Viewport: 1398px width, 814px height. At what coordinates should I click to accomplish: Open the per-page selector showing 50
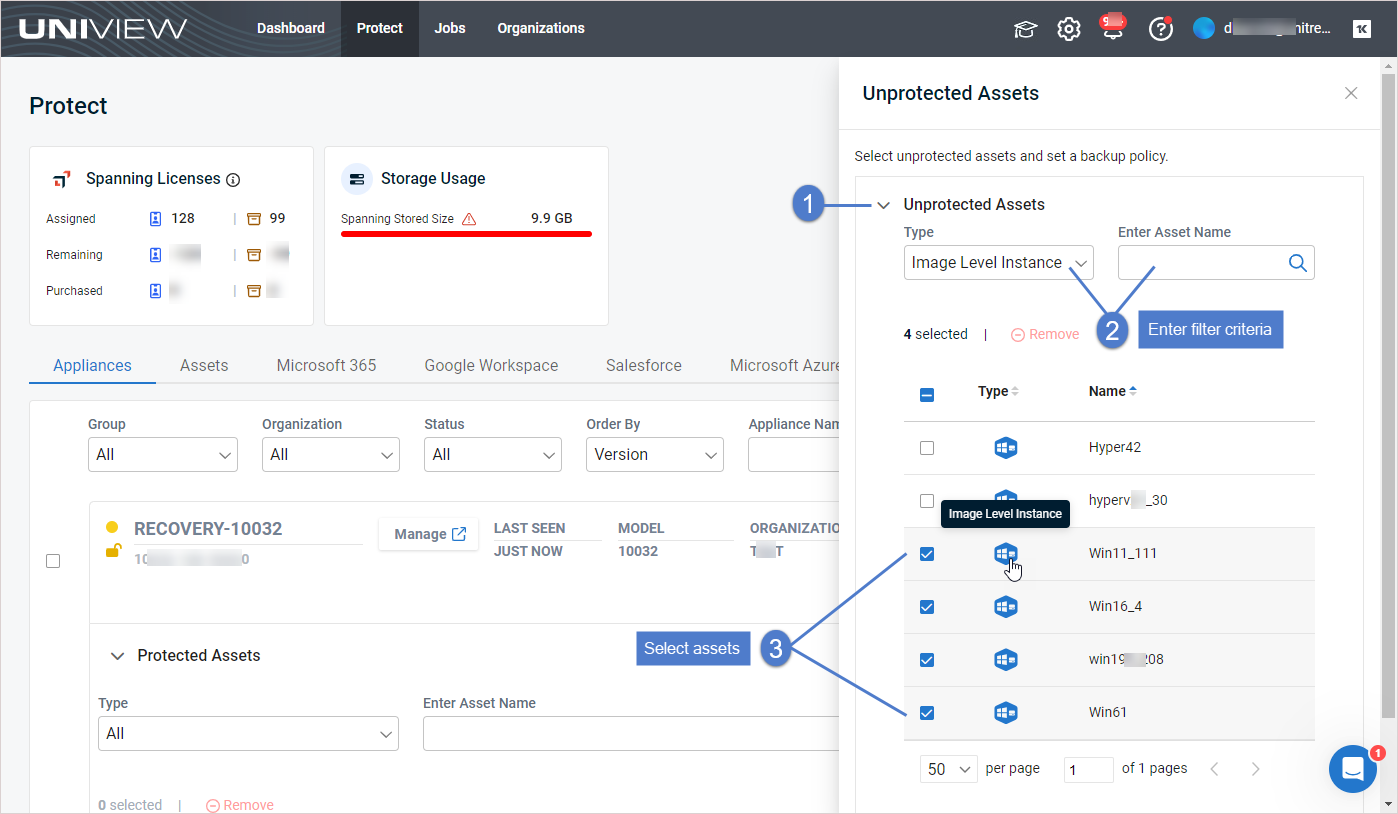click(948, 768)
